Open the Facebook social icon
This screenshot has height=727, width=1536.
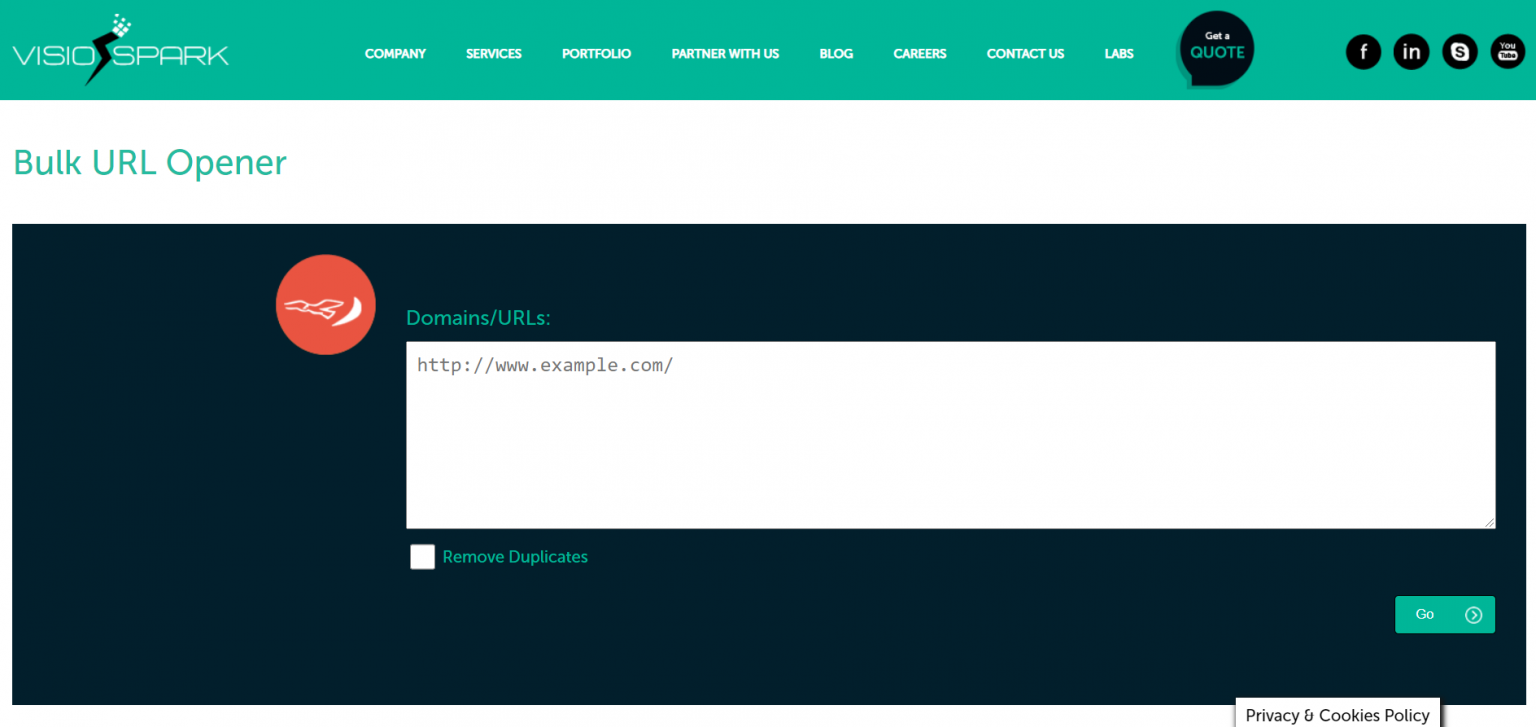point(1363,52)
